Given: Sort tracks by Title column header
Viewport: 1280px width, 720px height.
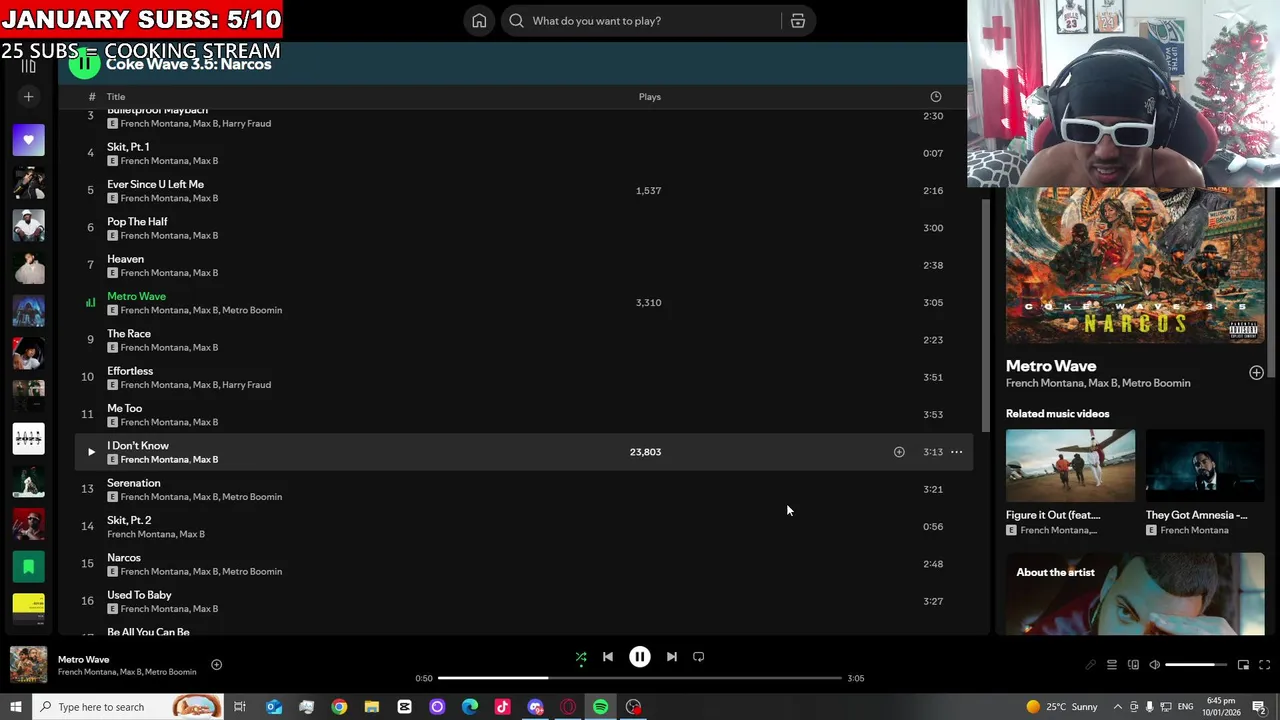Looking at the screenshot, I should (116, 97).
